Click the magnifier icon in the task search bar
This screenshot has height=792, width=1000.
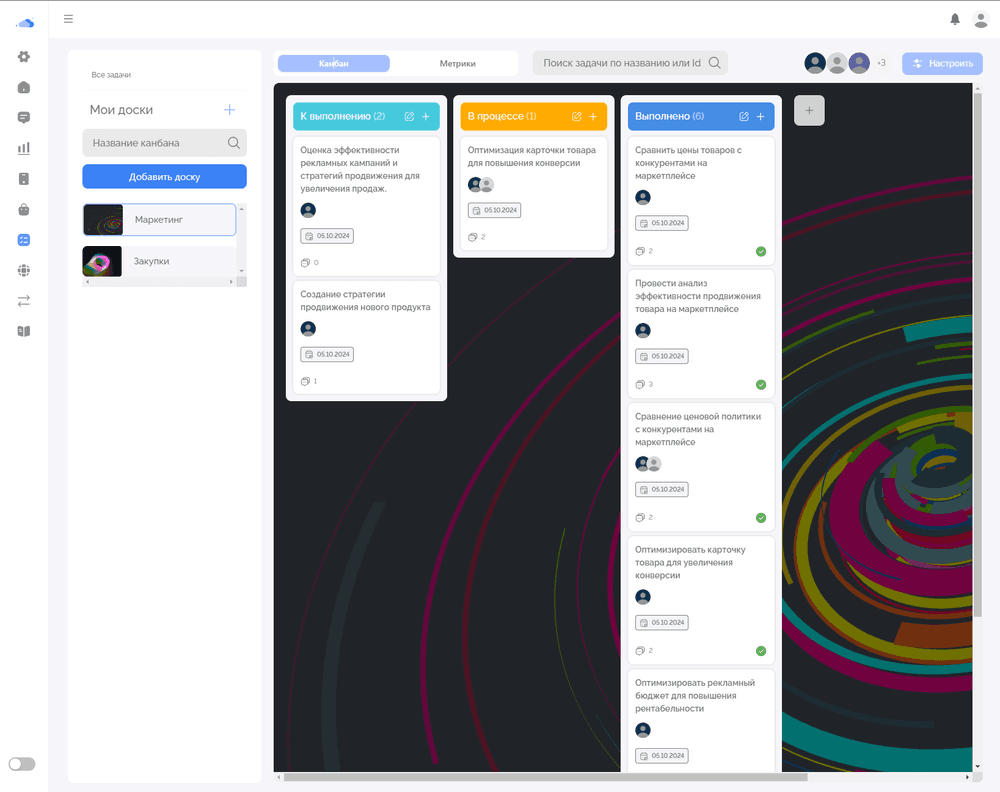(x=715, y=62)
